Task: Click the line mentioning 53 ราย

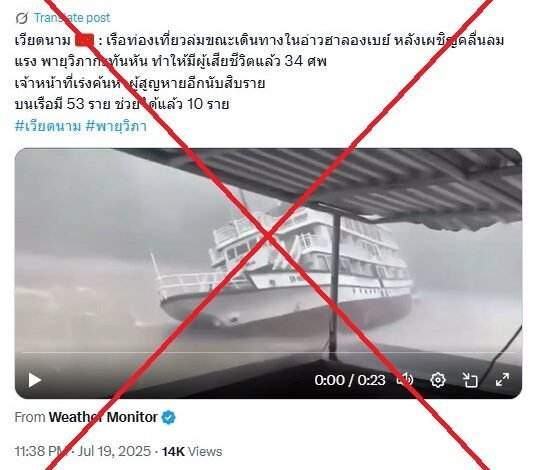Action: pyautogui.click(x=122, y=104)
